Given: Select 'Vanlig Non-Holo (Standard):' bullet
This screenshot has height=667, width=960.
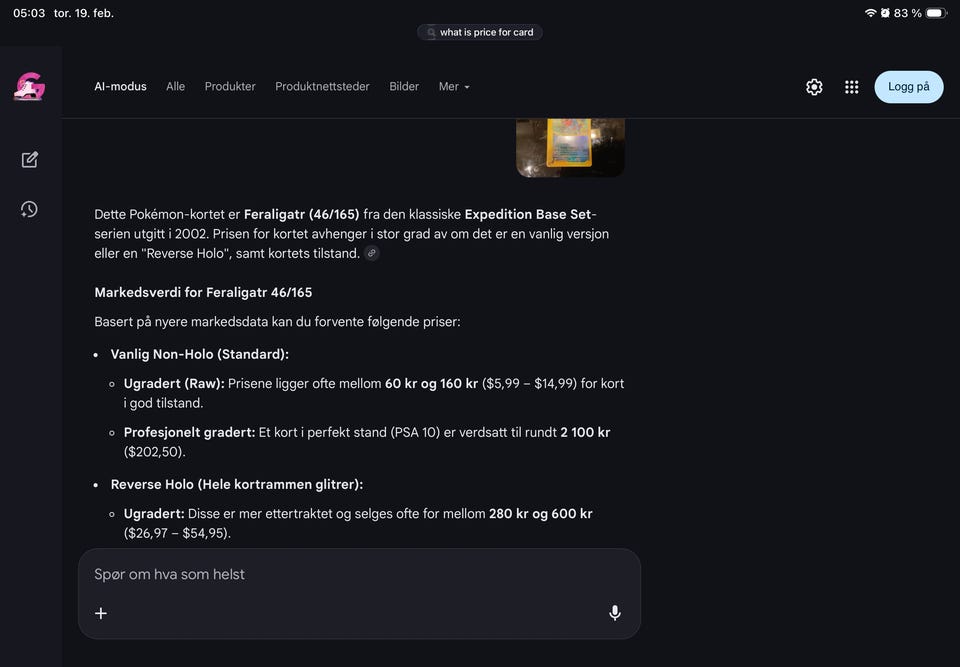Looking at the screenshot, I should (x=200, y=354).
